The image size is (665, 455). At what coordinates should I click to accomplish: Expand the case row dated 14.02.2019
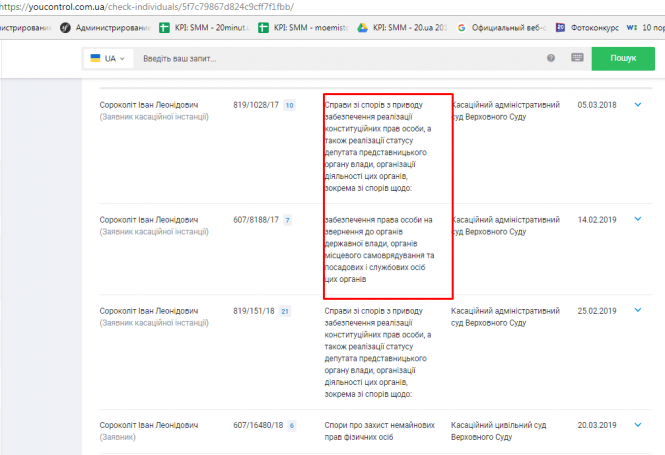637,219
